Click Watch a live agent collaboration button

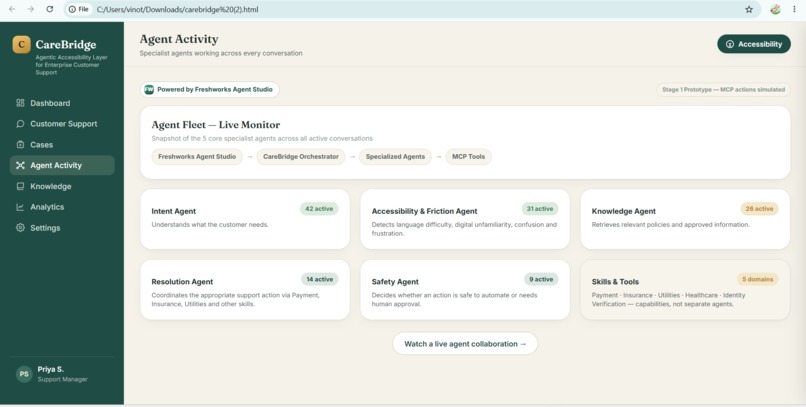coord(465,344)
